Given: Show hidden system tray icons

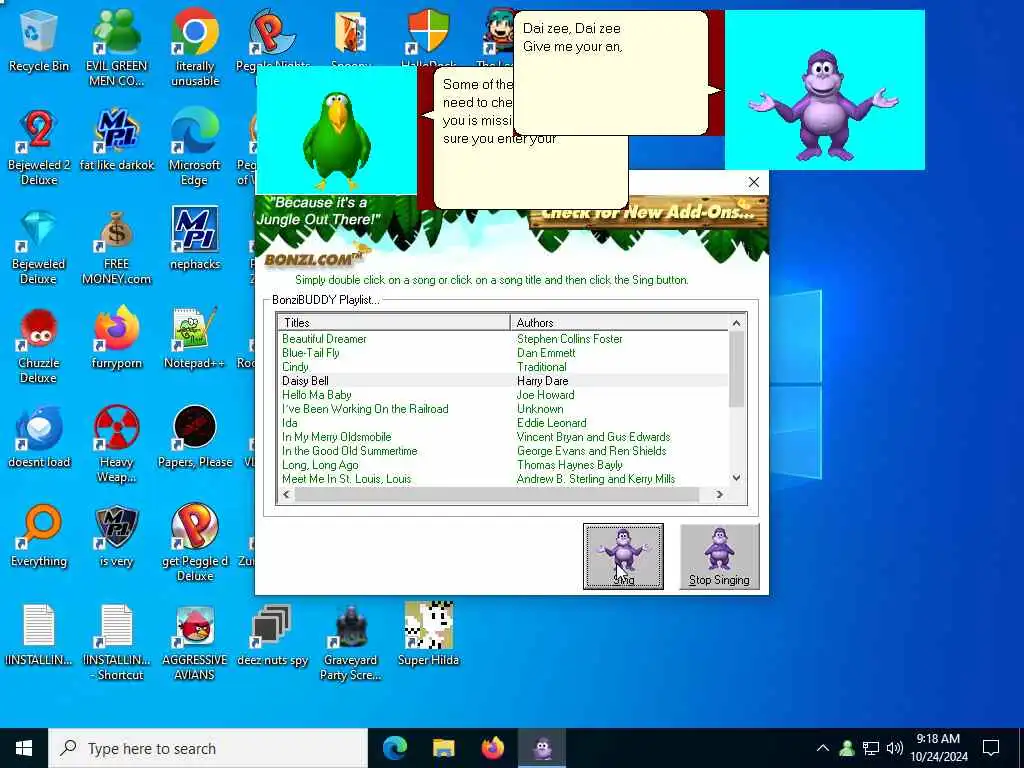Looking at the screenshot, I should [x=823, y=748].
